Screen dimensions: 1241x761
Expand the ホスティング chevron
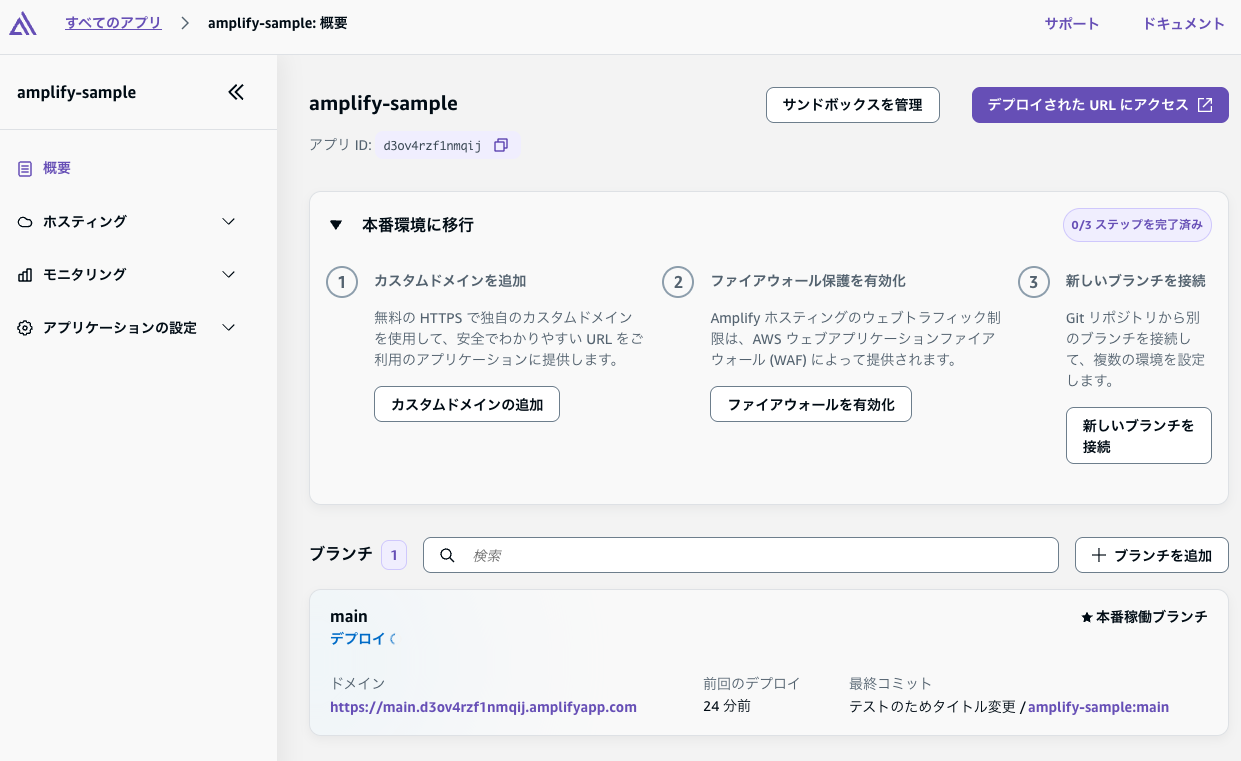[228, 222]
